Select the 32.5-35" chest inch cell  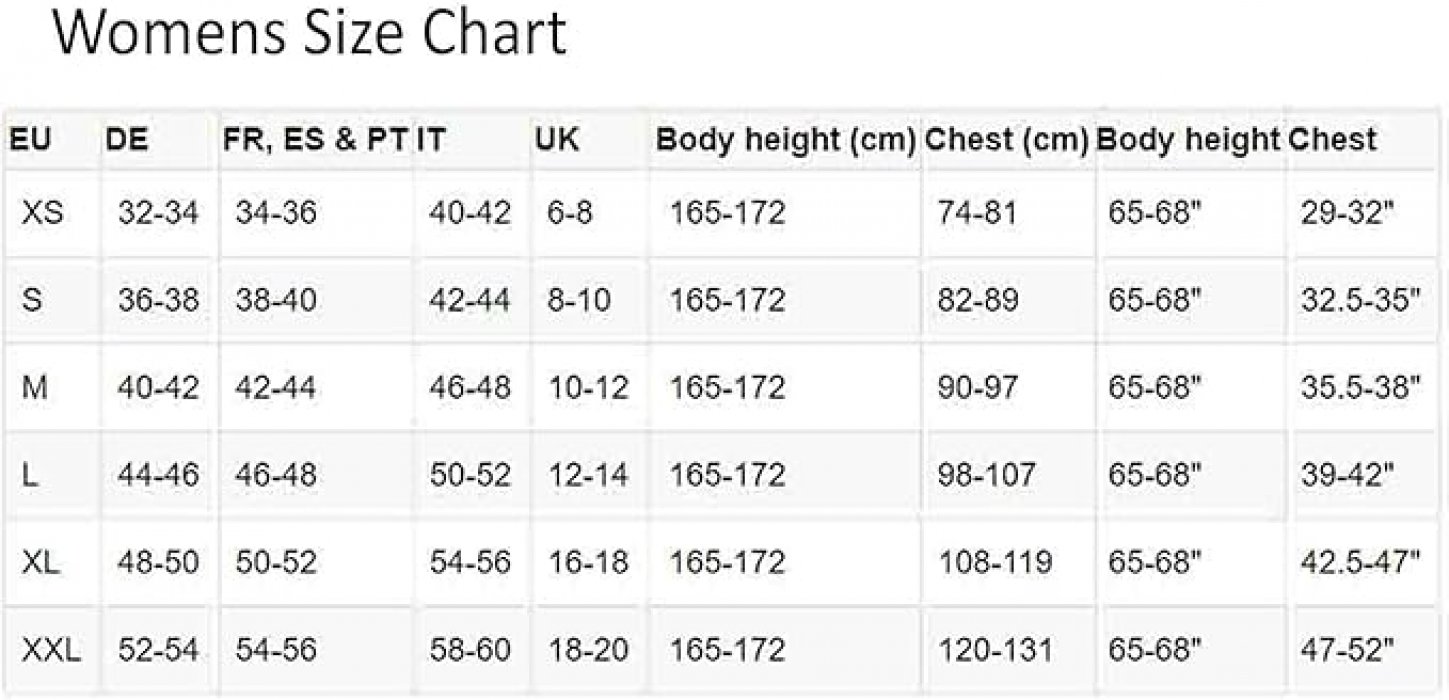pos(1361,300)
